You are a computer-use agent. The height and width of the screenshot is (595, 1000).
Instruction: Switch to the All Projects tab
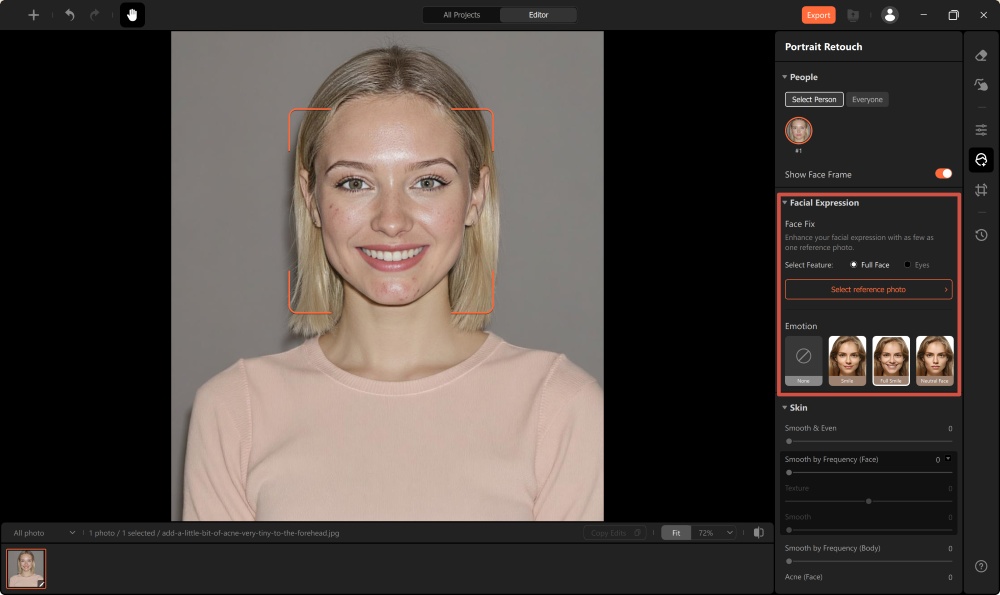point(461,15)
